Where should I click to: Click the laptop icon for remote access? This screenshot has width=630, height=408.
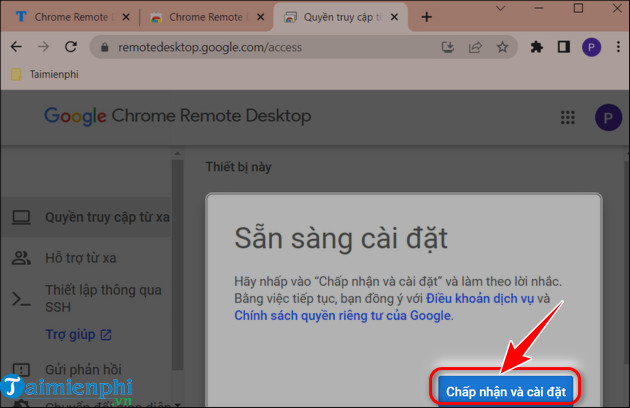click(21, 217)
